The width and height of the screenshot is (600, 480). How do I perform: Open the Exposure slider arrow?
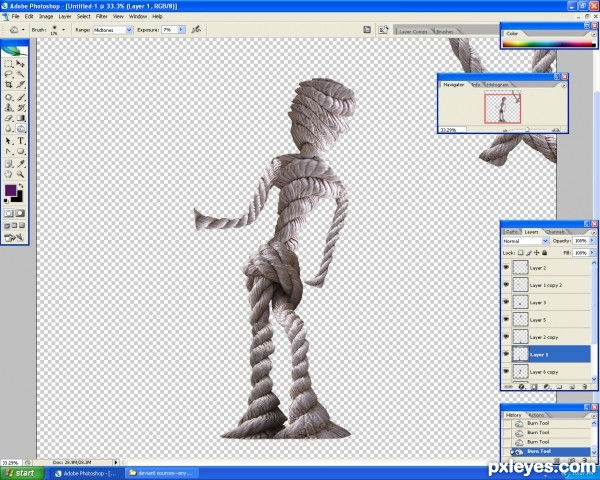pos(181,29)
